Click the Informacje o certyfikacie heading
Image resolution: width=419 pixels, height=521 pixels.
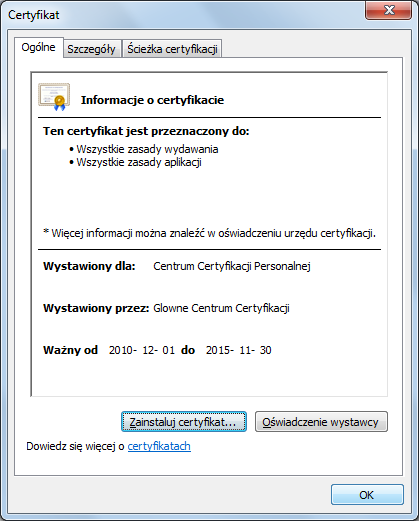(152, 100)
